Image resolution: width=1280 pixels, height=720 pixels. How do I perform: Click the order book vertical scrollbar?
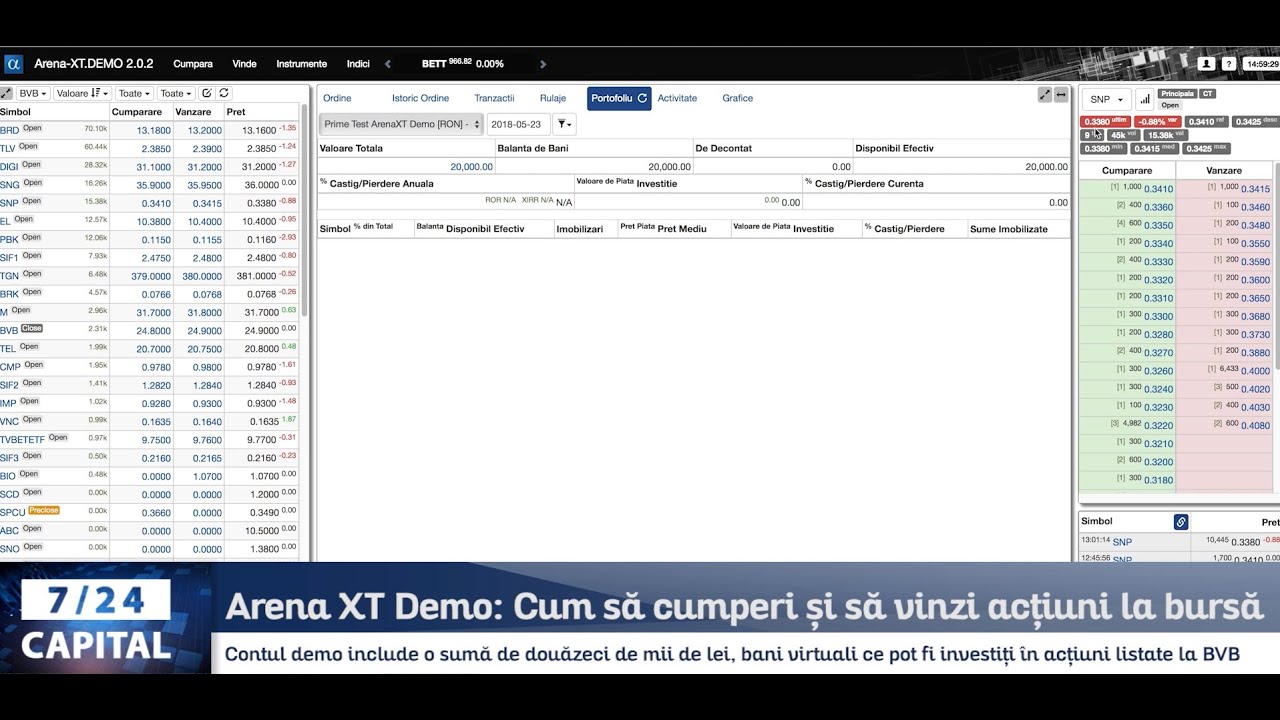tap(1276, 265)
